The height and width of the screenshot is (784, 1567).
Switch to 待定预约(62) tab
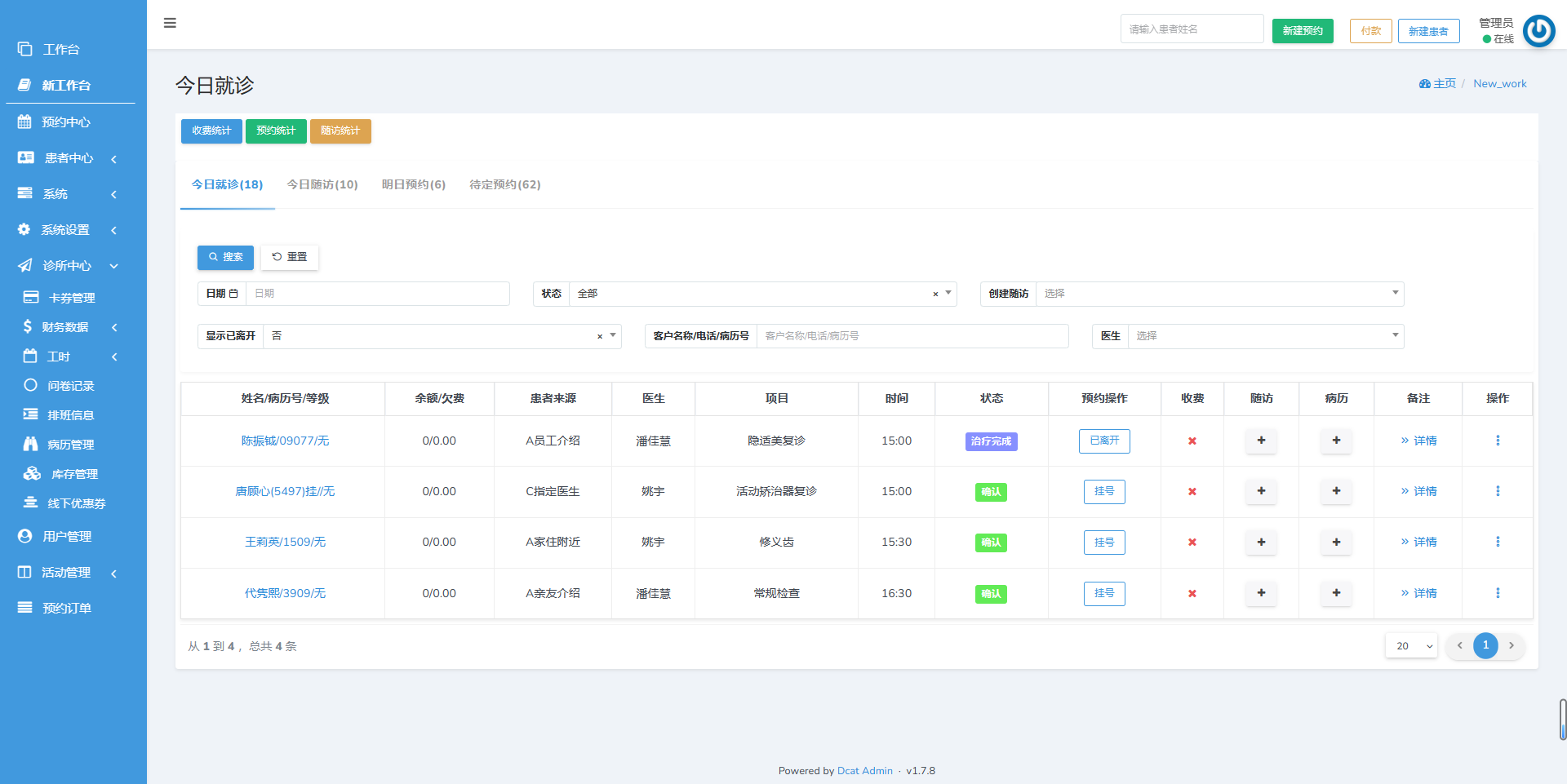tap(505, 184)
